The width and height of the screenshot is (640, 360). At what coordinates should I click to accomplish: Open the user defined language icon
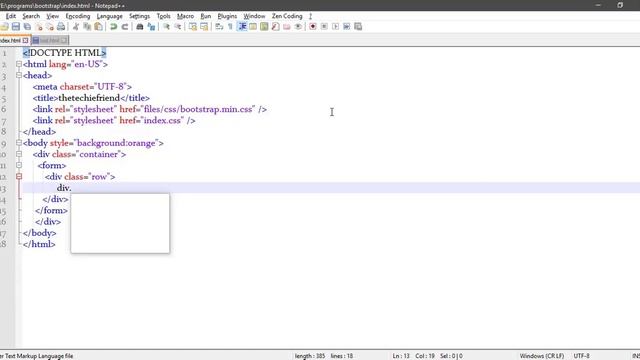253,27
